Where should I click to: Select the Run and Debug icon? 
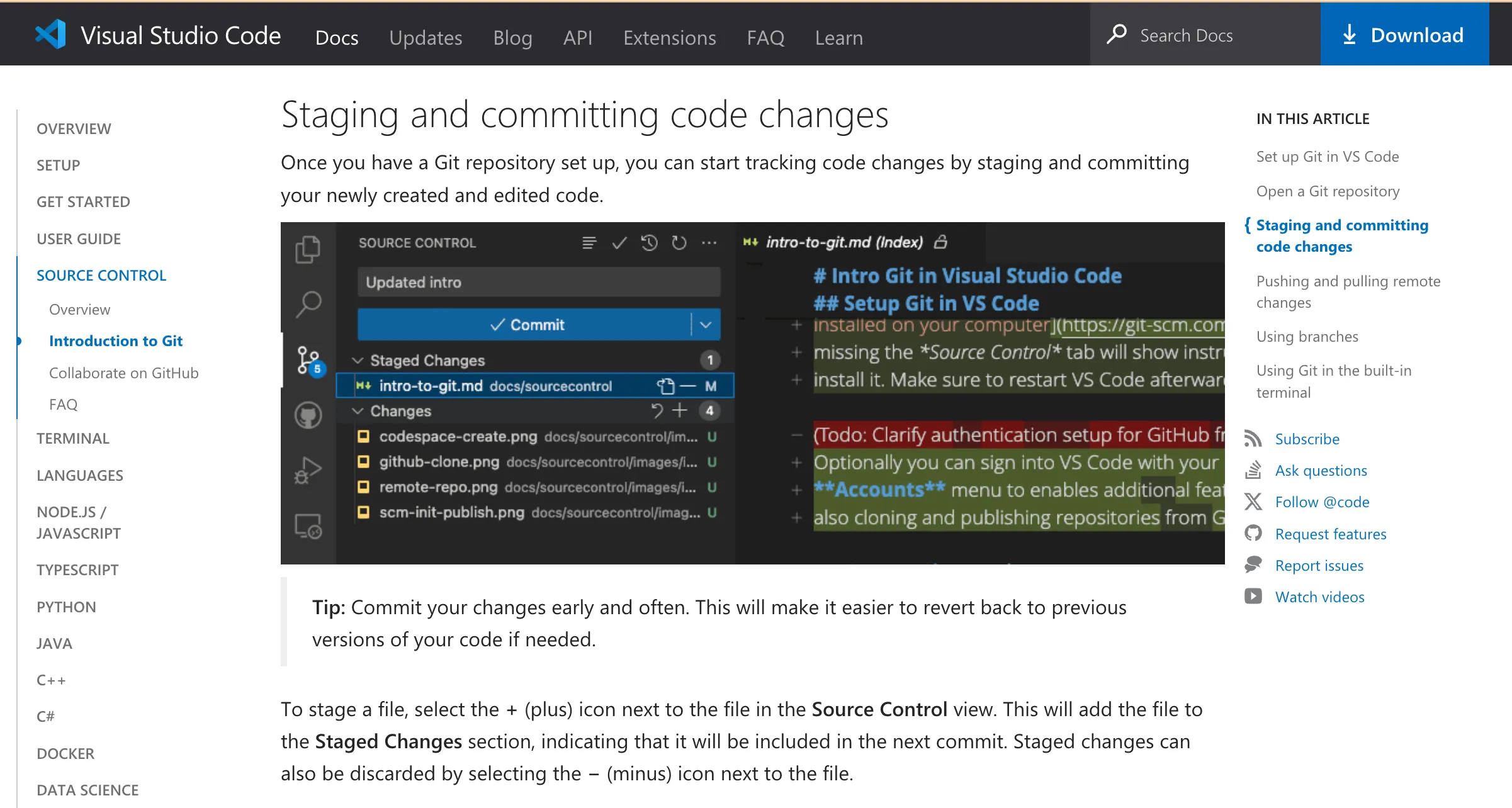tap(308, 469)
